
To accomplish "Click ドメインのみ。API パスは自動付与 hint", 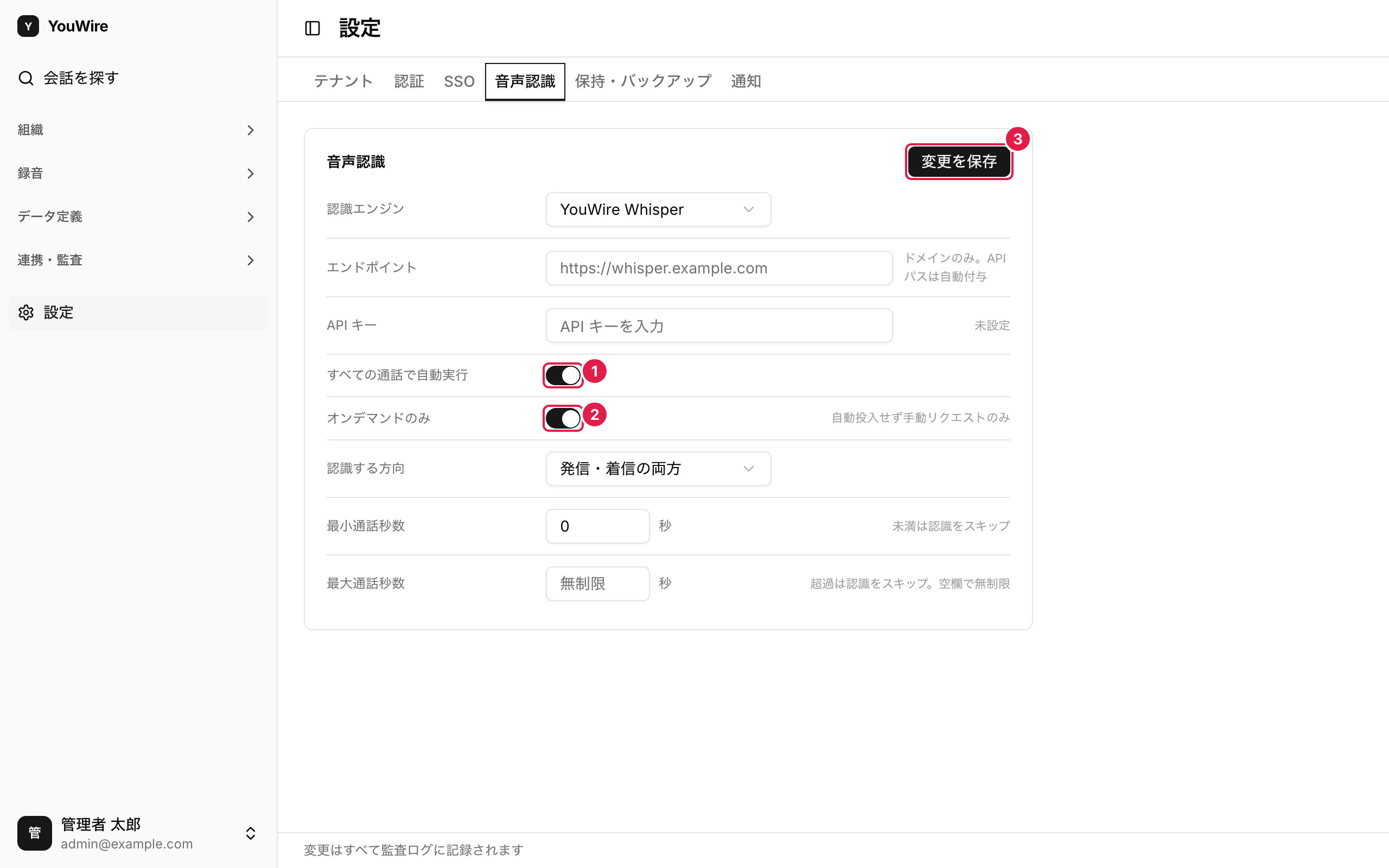I will point(955,267).
